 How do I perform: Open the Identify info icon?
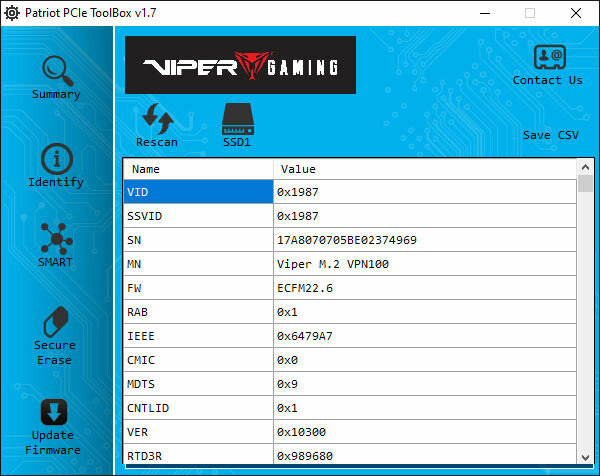[x=57, y=159]
